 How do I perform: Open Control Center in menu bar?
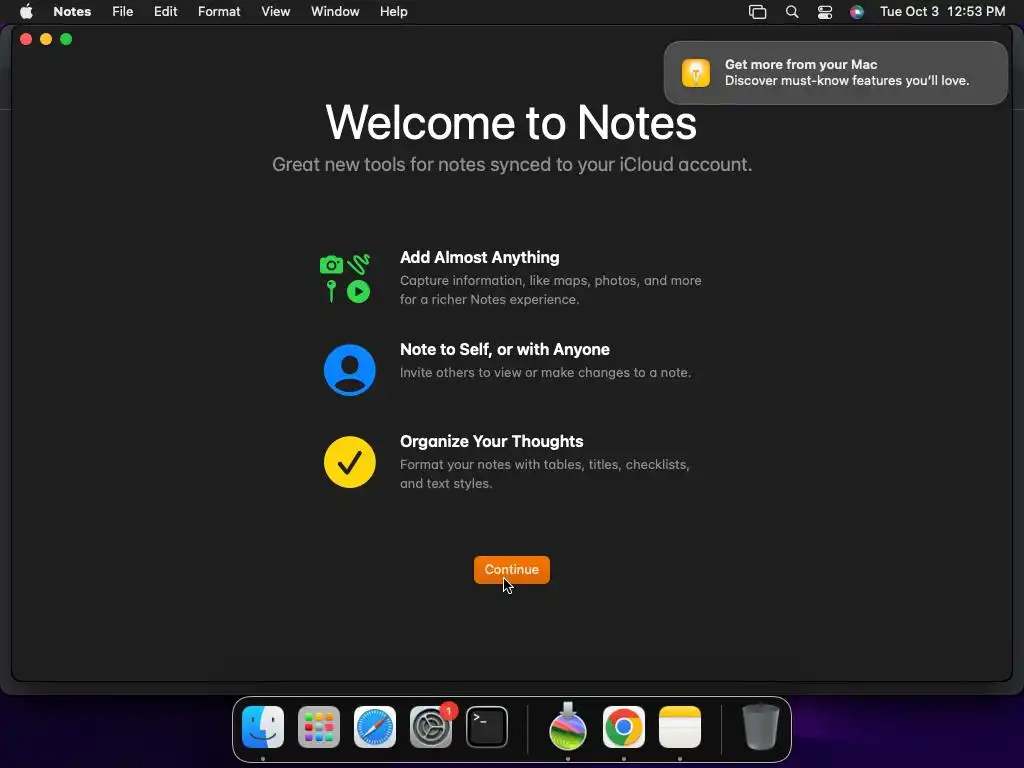click(825, 12)
